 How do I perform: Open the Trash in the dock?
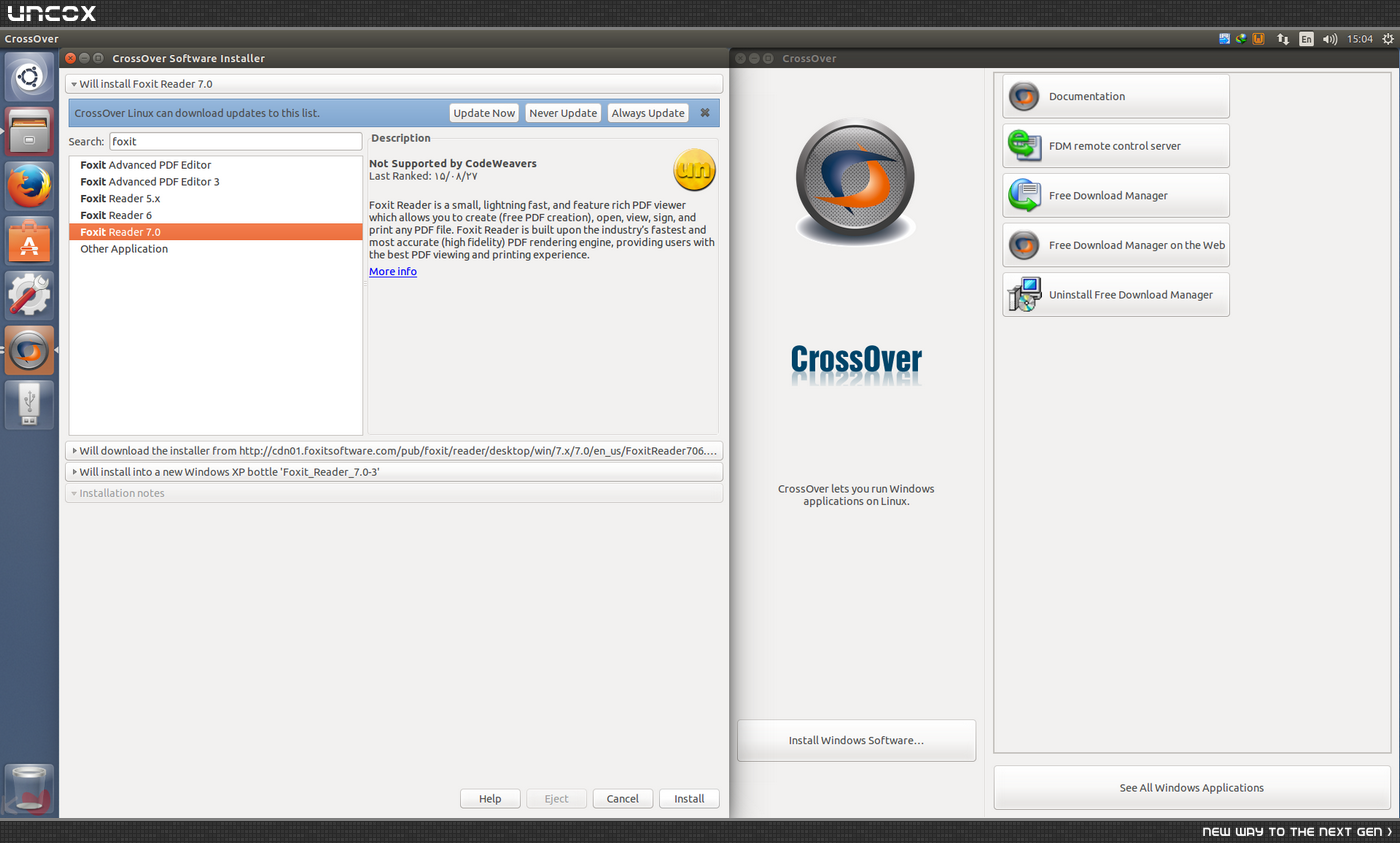tap(29, 788)
